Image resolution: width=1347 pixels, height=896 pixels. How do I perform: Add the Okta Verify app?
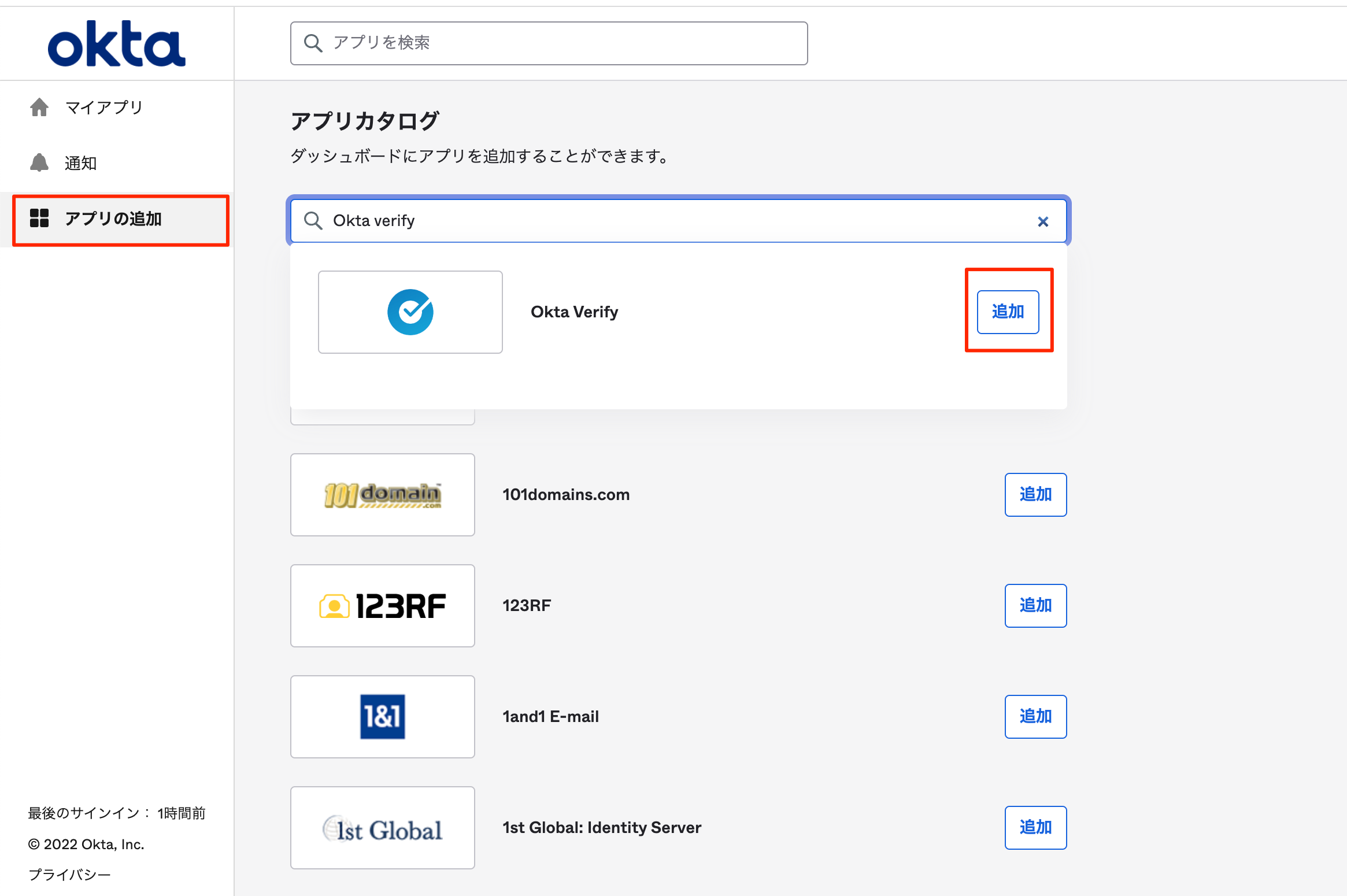click(1008, 312)
